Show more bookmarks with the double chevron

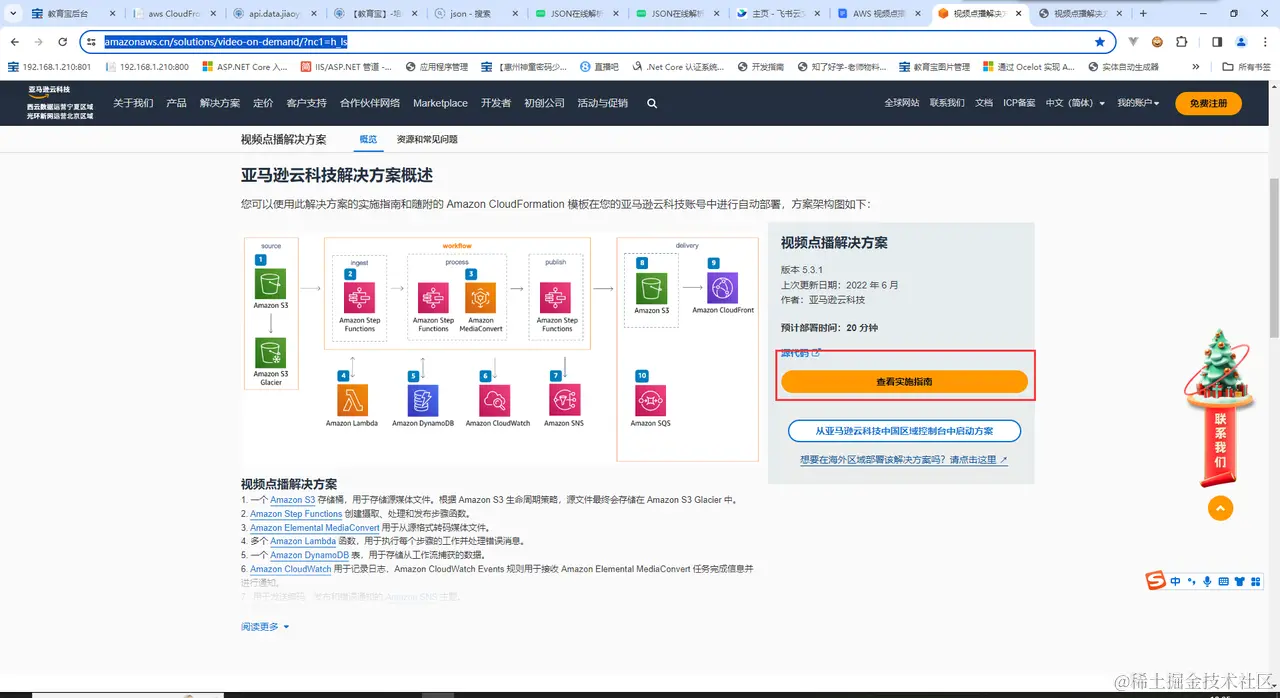click(1196, 67)
